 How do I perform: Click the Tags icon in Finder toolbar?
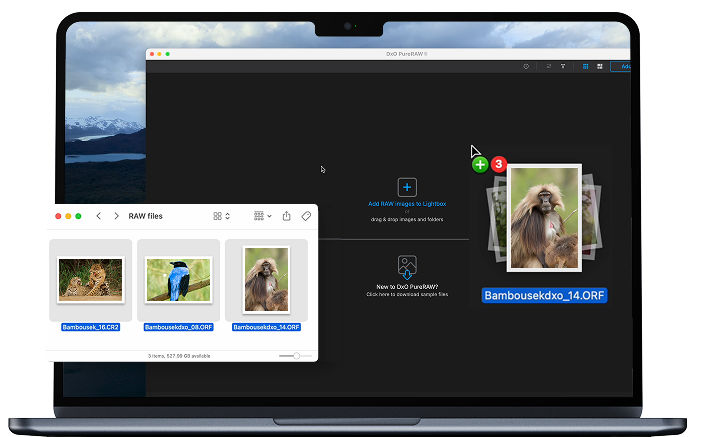pyautogui.click(x=306, y=216)
